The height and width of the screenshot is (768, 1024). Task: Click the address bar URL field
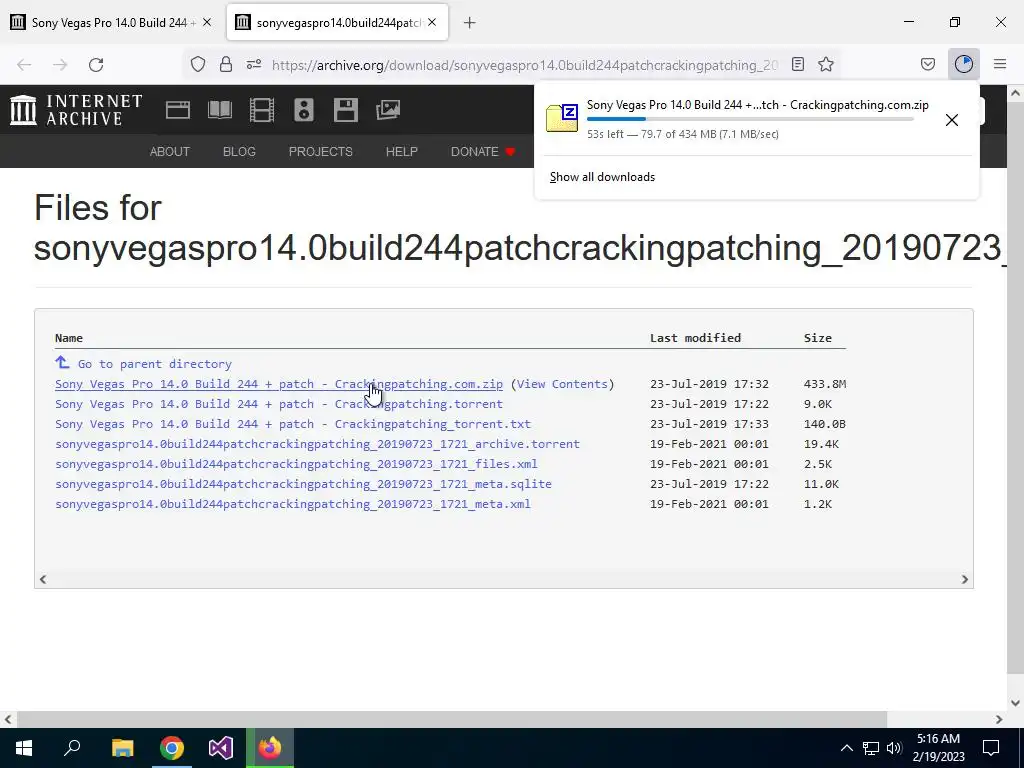tap(524, 65)
